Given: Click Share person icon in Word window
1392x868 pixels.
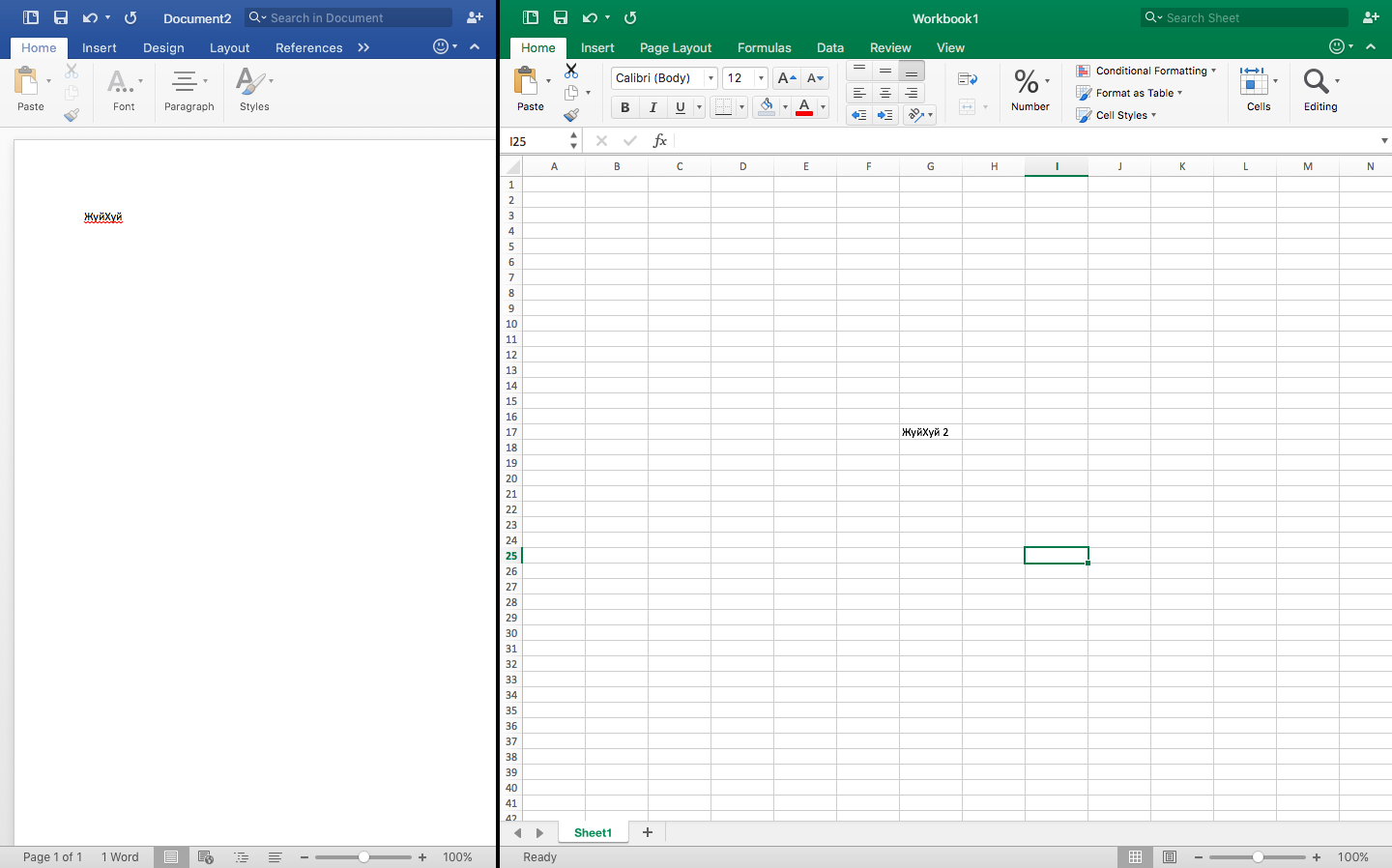Looking at the screenshot, I should 475,17.
